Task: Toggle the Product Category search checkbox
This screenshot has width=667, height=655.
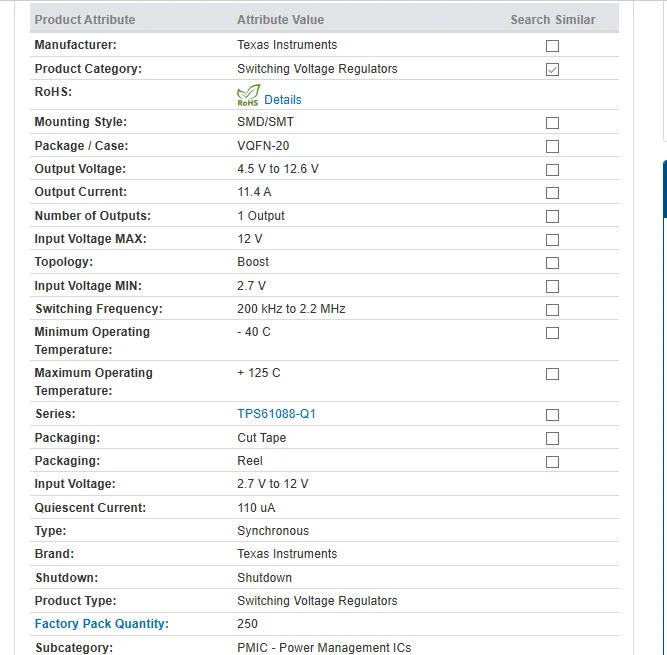Action: [552, 69]
